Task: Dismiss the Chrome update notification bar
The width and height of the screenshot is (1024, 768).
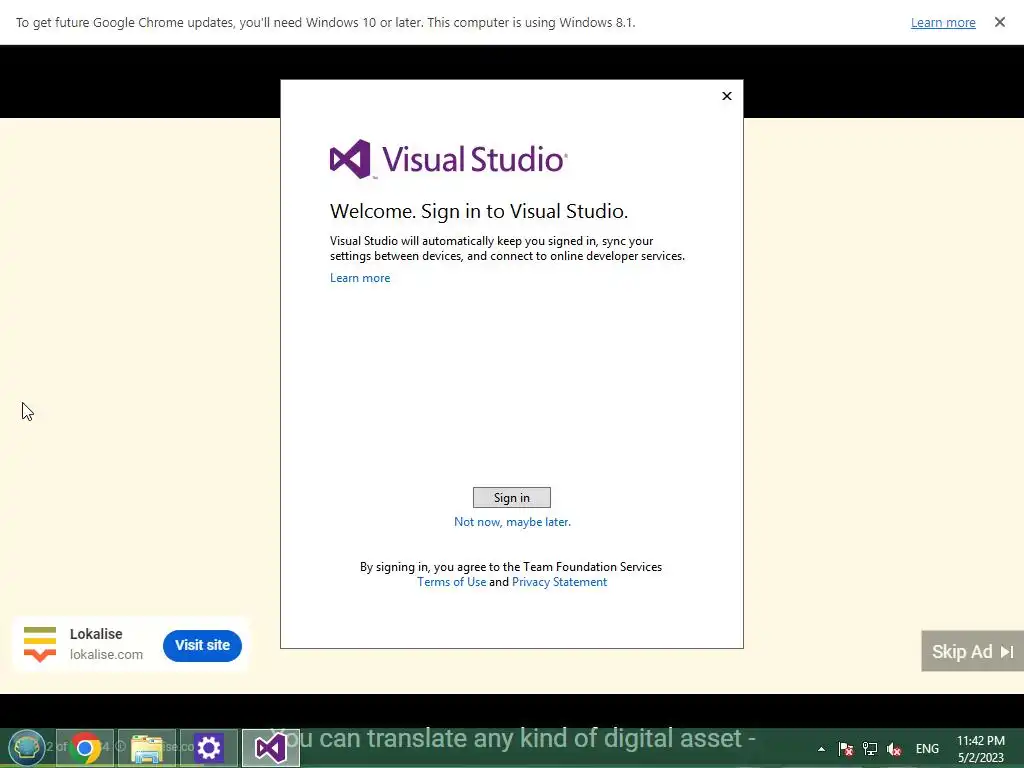Action: pyautogui.click(x=1000, y=22)
